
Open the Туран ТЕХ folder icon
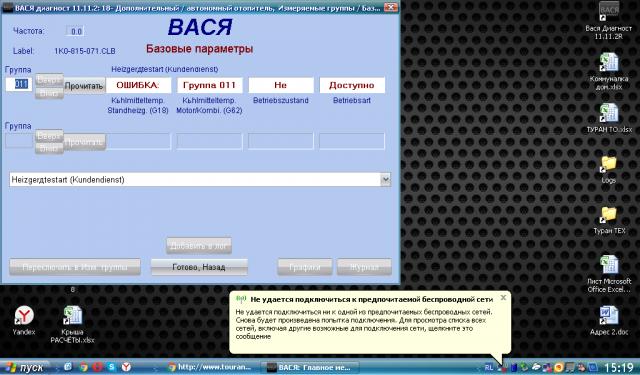point(609,220)
